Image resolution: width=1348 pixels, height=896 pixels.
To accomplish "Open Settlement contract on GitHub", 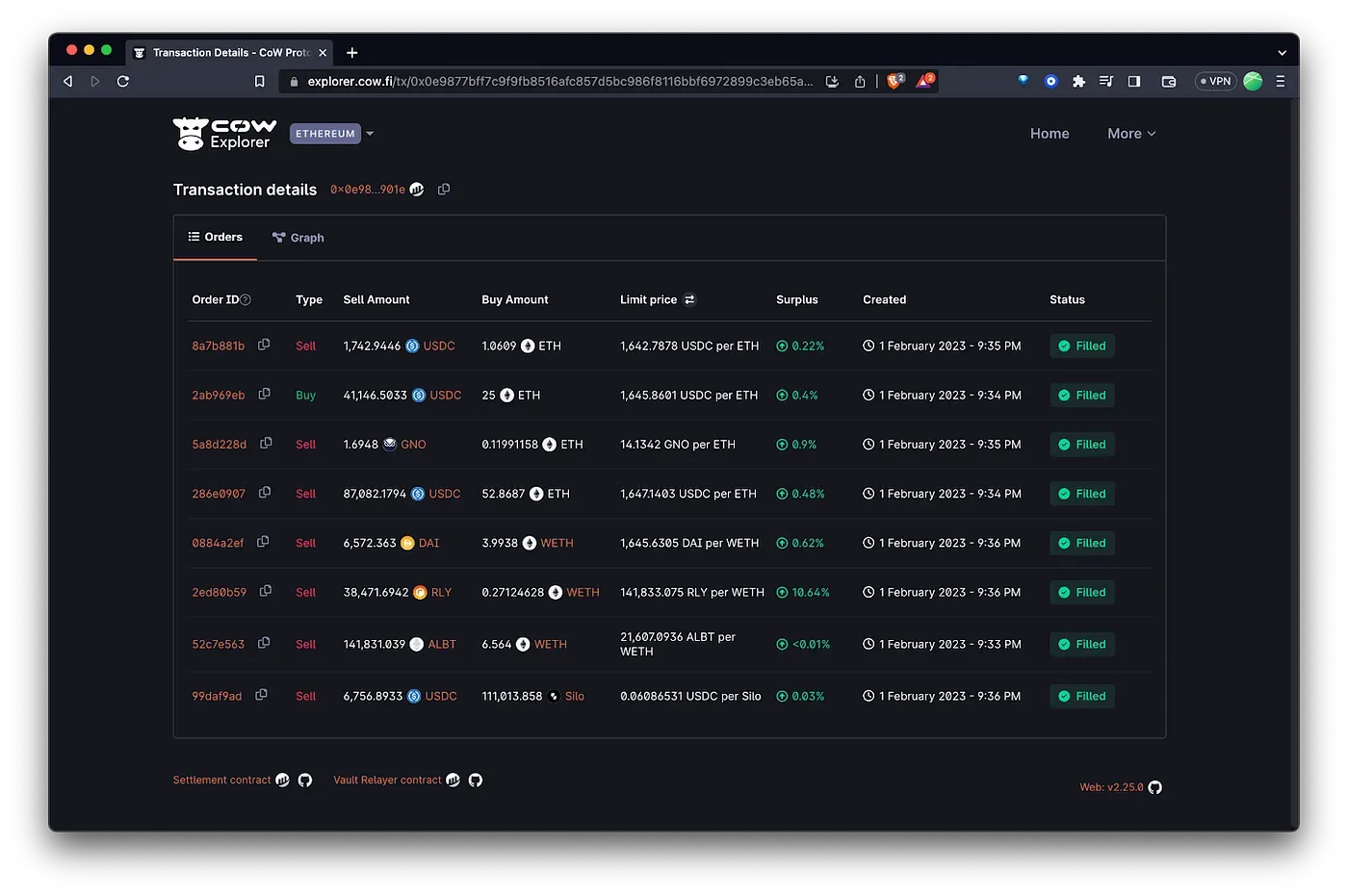I will coord(305,780).
